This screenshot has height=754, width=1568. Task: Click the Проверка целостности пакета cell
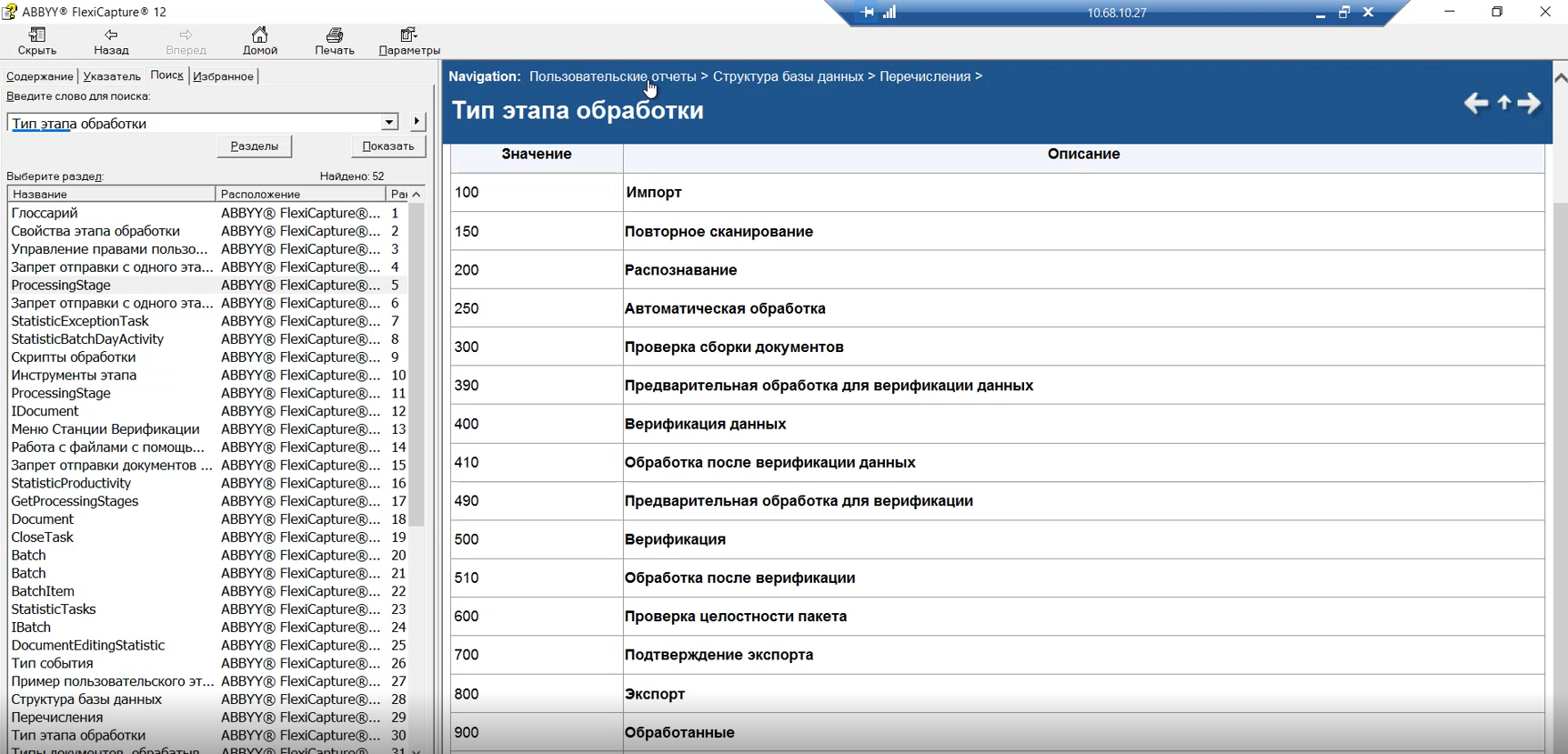click(1084, 616)
